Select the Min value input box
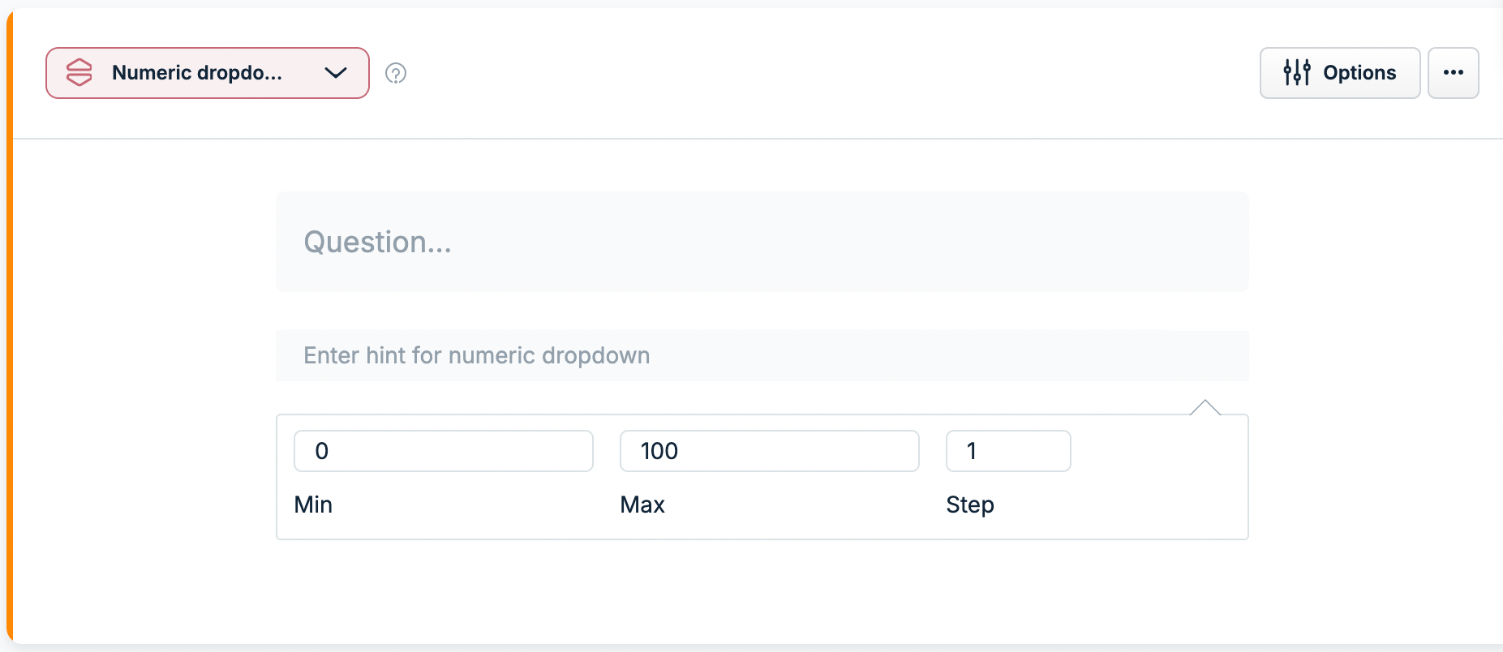 point(443,451)
